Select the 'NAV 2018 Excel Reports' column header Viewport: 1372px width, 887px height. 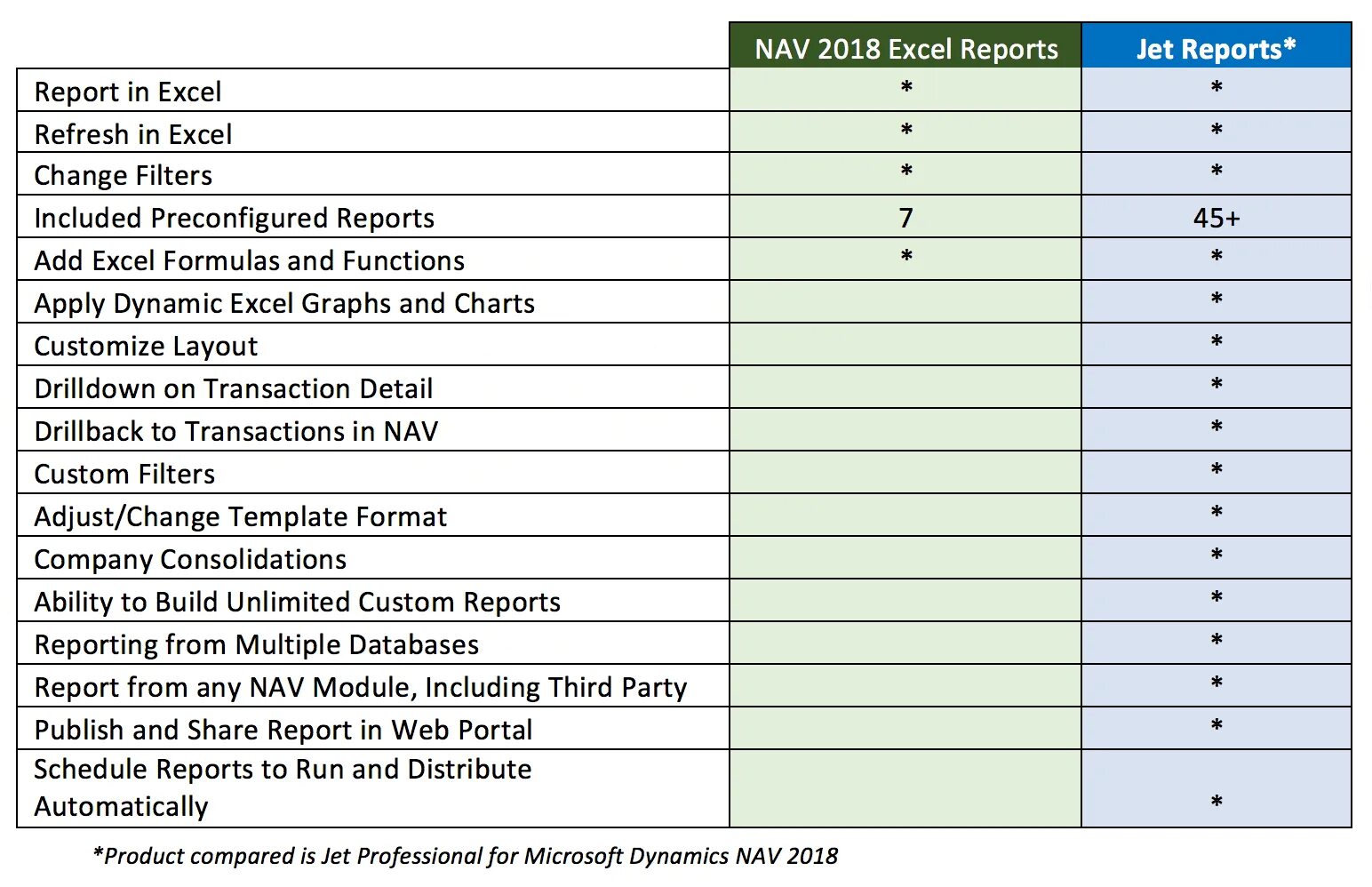(905, 45)
